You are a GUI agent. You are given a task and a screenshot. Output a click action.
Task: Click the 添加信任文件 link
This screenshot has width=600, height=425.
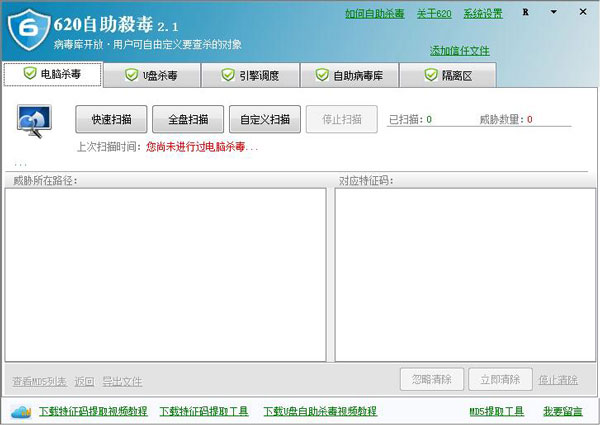[460, 50]
